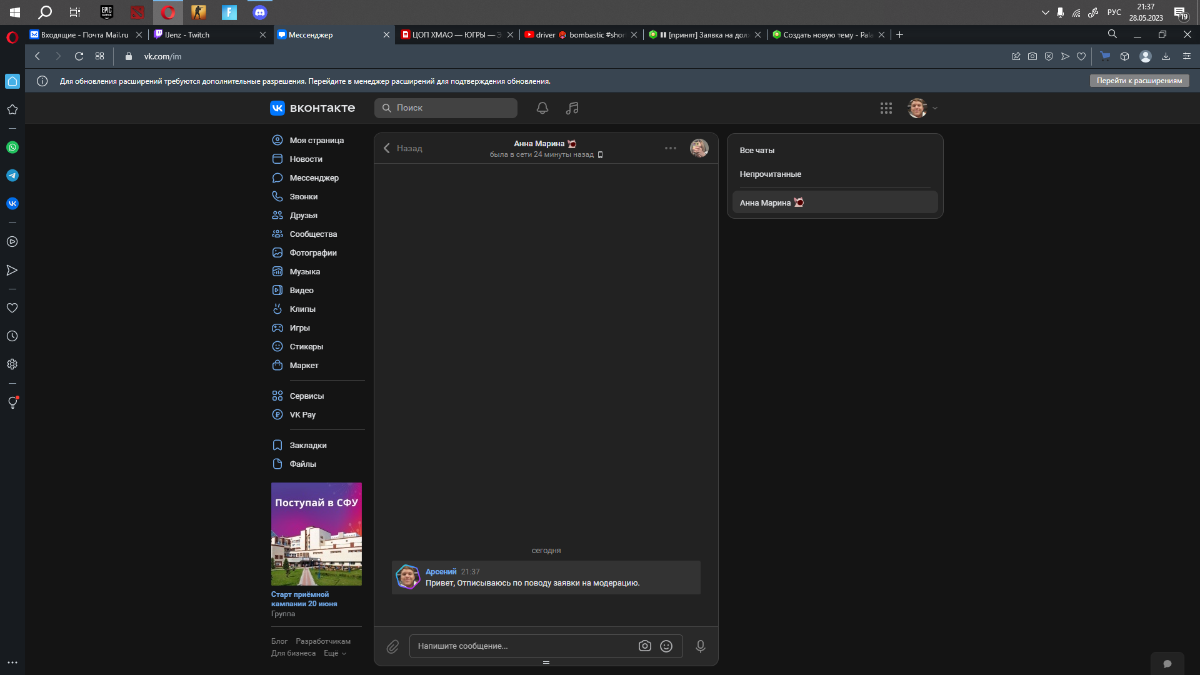Image resolution: width=1200 pixels, height=675 pixels.
Task: Reload page button in Opera toolbar
Action: pos(79,56)
